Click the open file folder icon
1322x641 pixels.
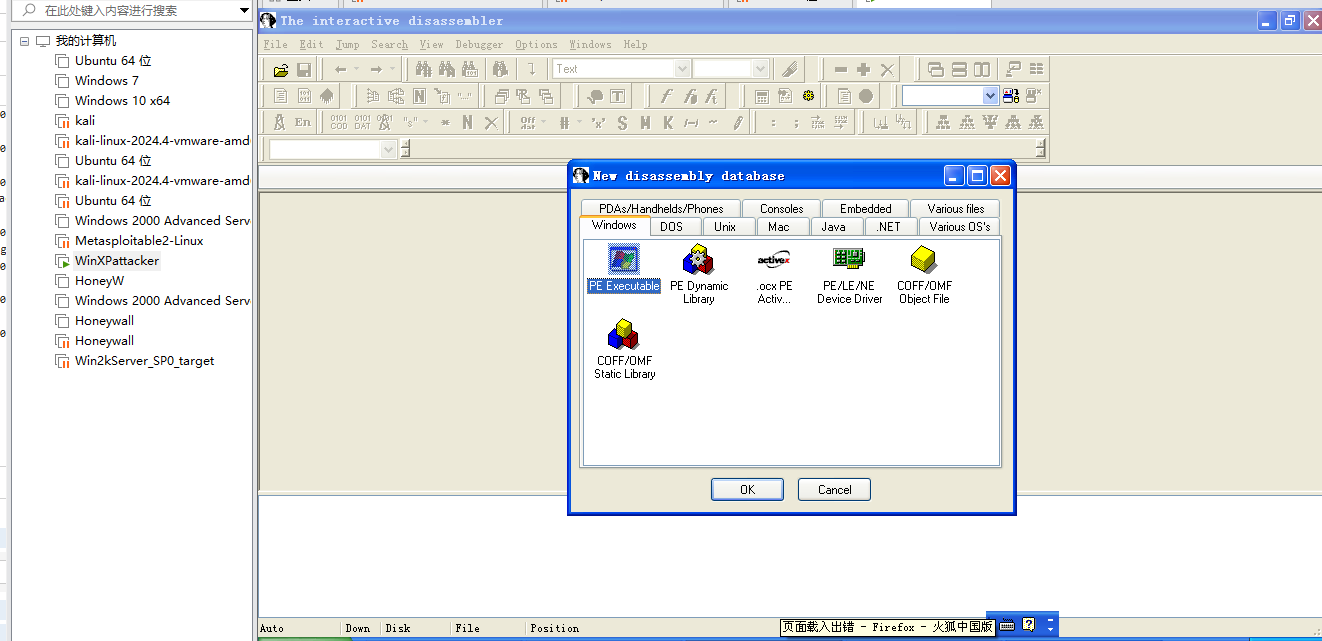coord(281,69)
